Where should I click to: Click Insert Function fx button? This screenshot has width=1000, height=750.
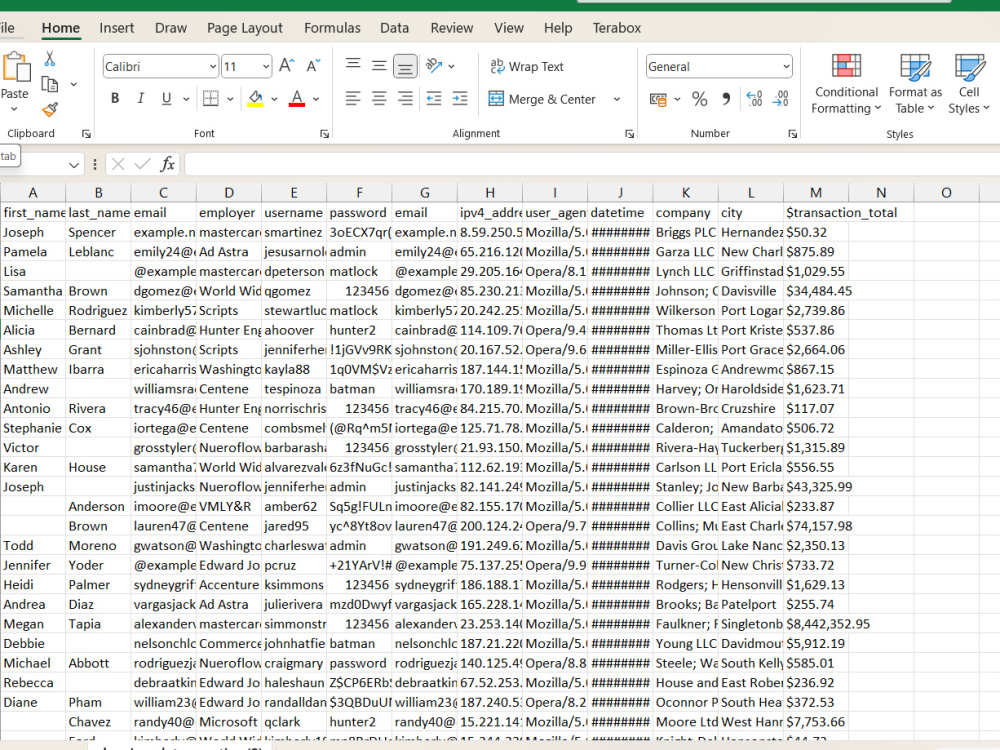click(x=167, y=165)
